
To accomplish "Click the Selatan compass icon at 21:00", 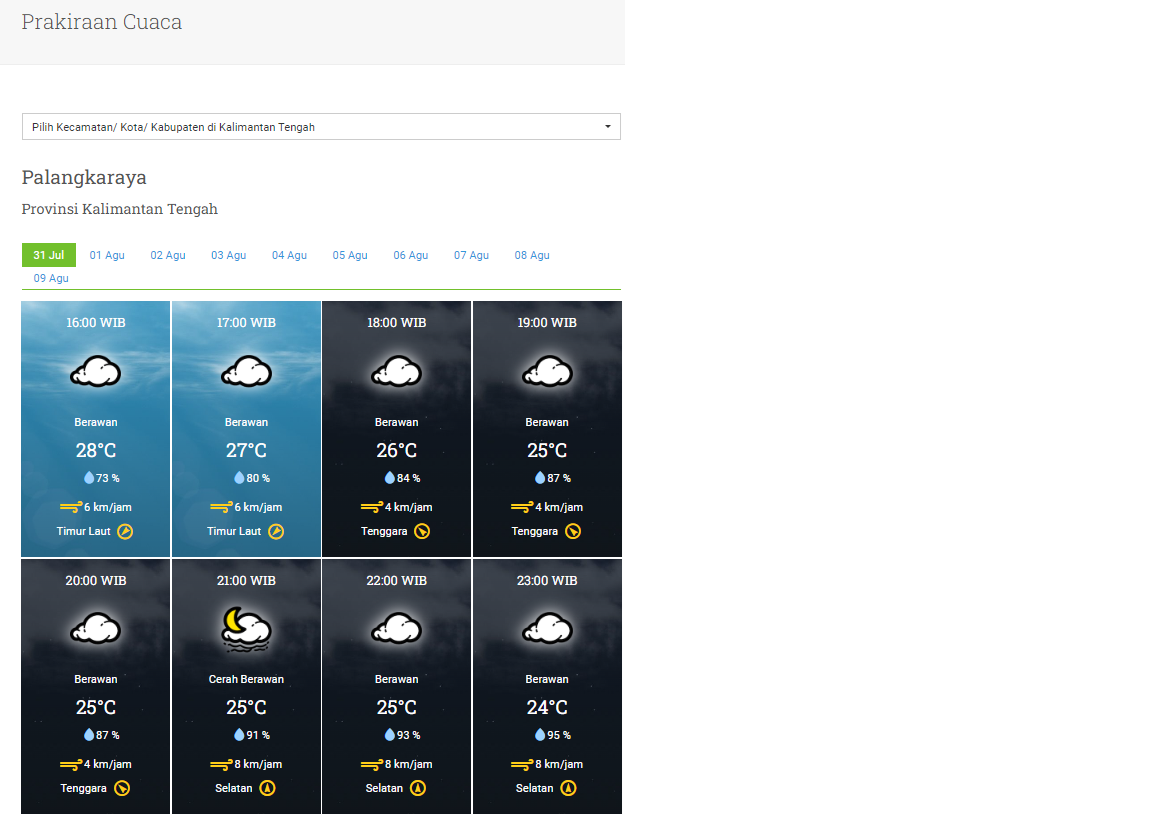I will [x=267, y=788].
